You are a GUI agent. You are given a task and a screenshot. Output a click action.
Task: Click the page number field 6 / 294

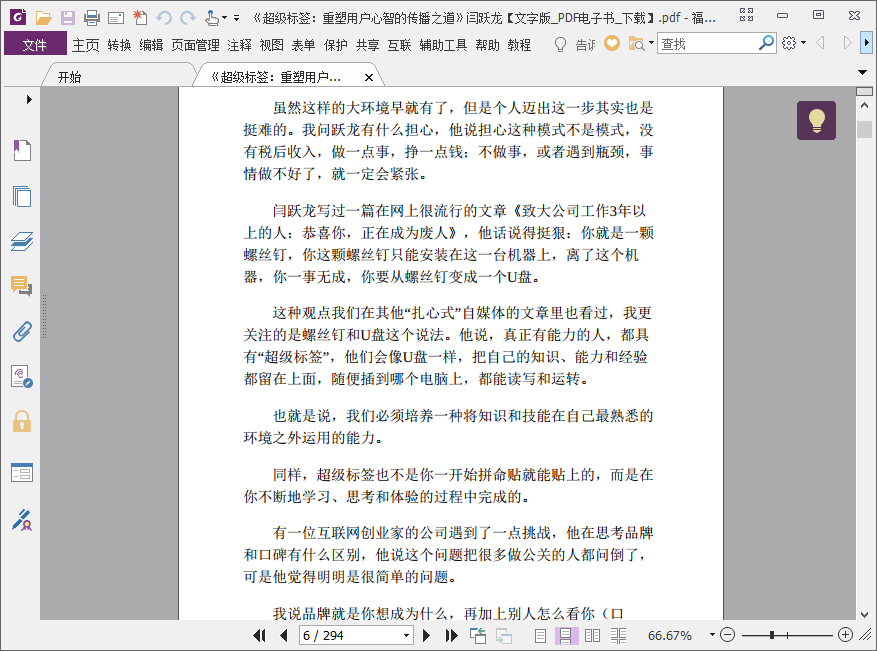point(351,635)
